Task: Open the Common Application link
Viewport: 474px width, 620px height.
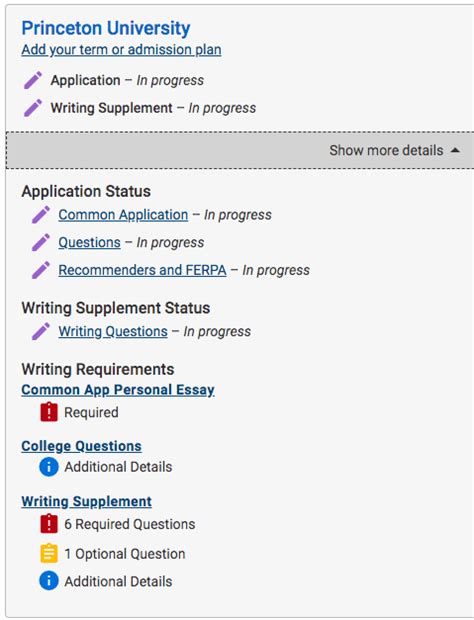Action: (x=123, y=215)
